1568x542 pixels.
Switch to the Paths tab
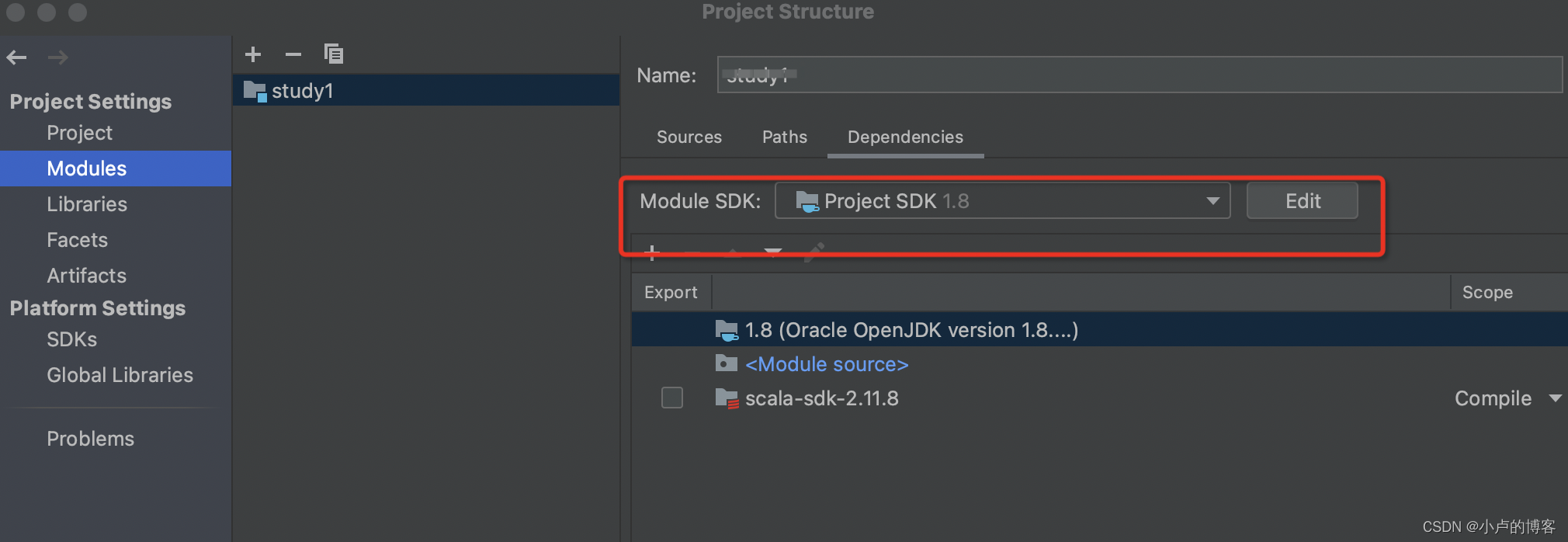coord(785,137)
